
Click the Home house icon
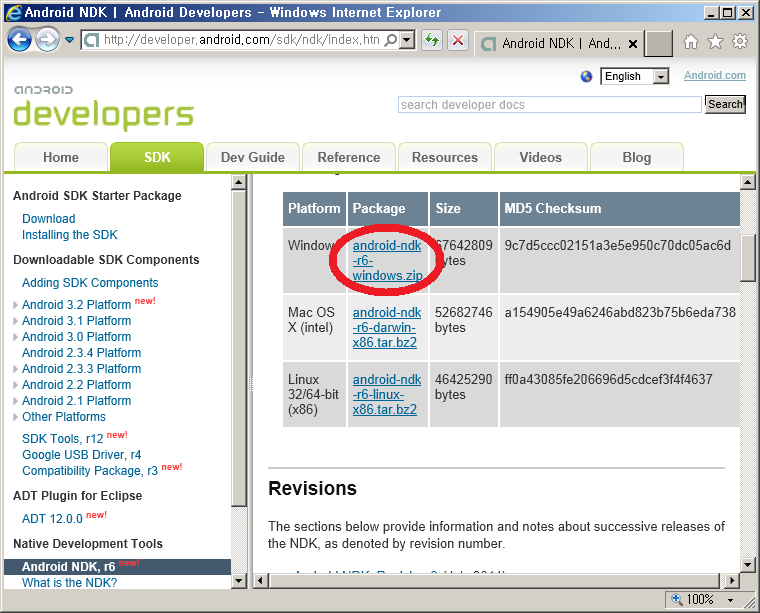click(x=691, y=42)
